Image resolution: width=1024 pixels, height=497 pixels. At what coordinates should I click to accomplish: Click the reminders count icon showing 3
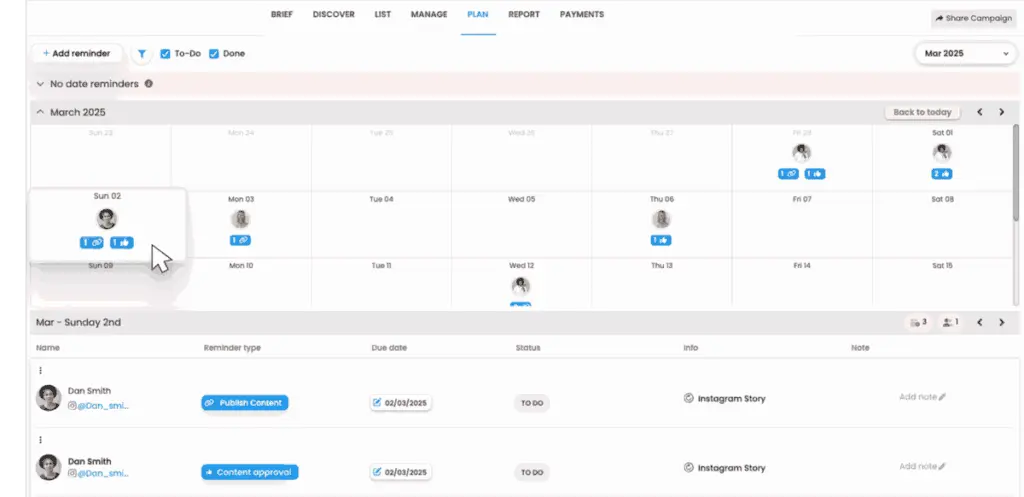pyautogui.click(x=918, y=323)
